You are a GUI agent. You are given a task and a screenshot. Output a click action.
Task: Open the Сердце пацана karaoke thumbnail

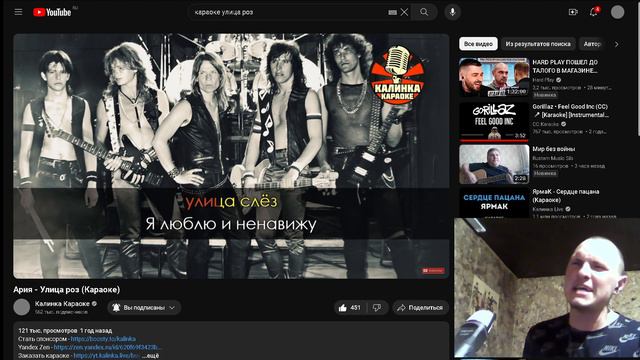pos(494,203)
